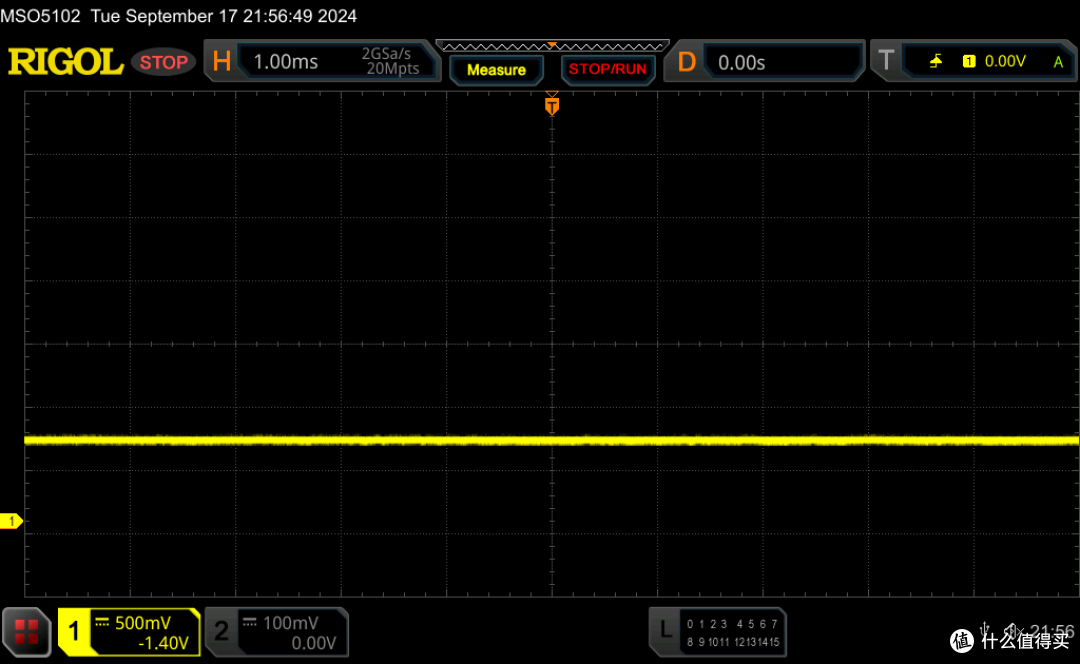This screenshot has width=1080, height=664.
Task: Toggle channel 2 label
Action: 221,632
